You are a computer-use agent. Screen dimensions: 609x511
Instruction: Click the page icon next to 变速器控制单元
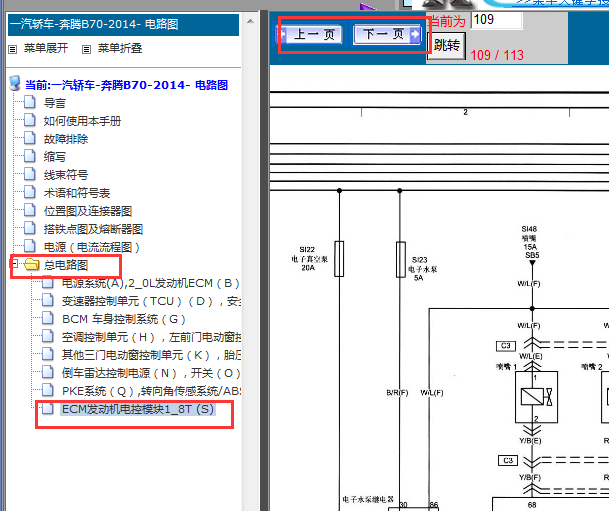(x=48, y=301)
